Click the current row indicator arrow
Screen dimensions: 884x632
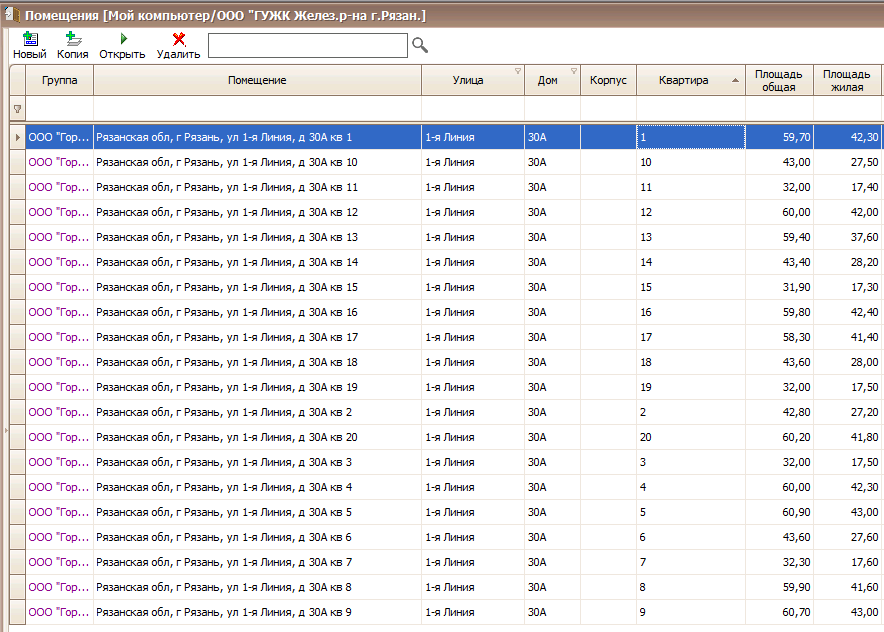coord(17,137)
